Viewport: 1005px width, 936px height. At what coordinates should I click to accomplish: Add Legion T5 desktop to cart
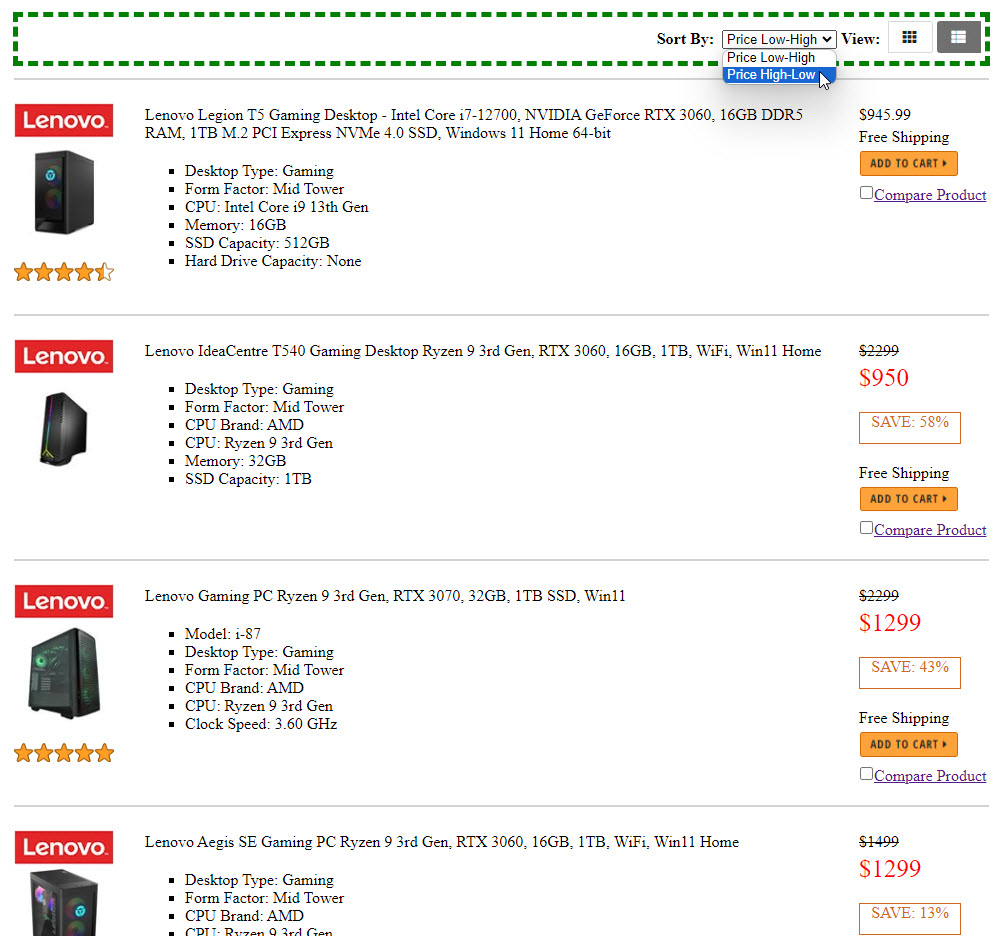[x=908, y=164]
